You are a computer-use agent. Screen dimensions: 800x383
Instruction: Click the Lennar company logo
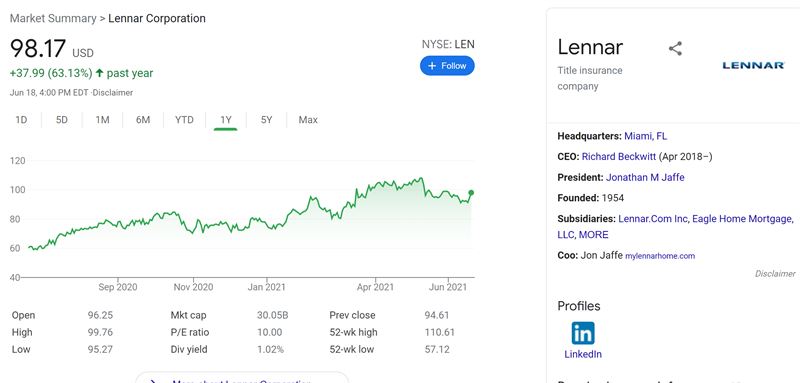pos(753,65)
